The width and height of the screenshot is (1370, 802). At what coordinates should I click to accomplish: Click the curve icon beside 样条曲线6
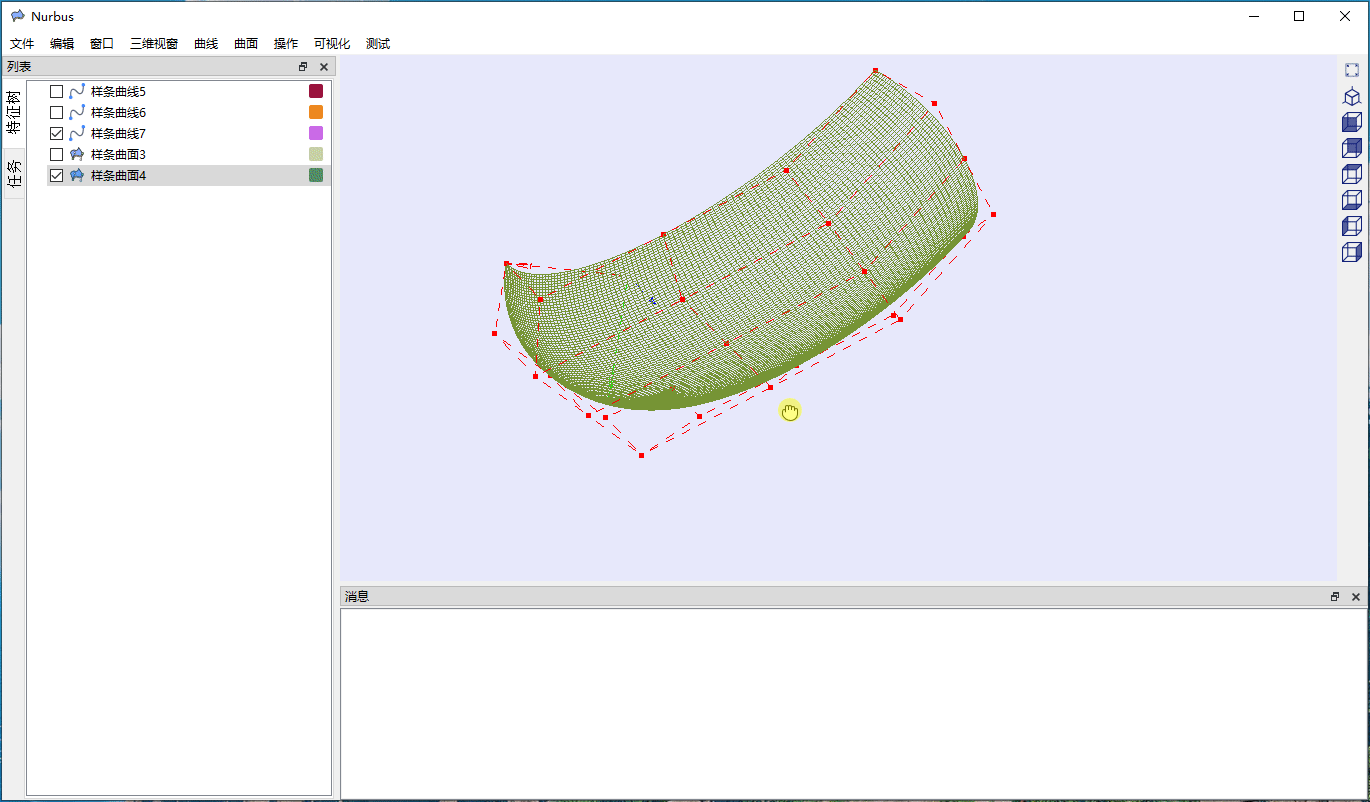coord(77,112)
